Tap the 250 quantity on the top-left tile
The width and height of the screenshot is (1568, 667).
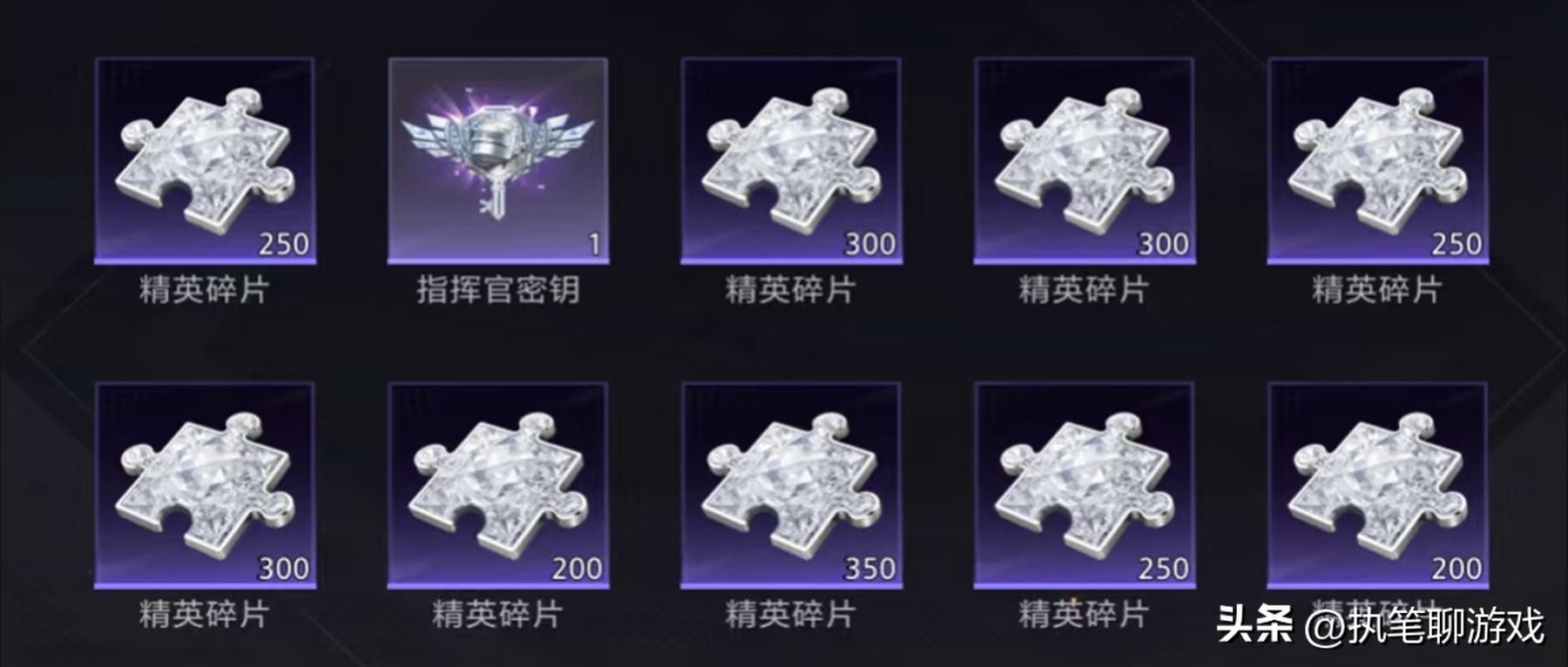coord(284,244)
